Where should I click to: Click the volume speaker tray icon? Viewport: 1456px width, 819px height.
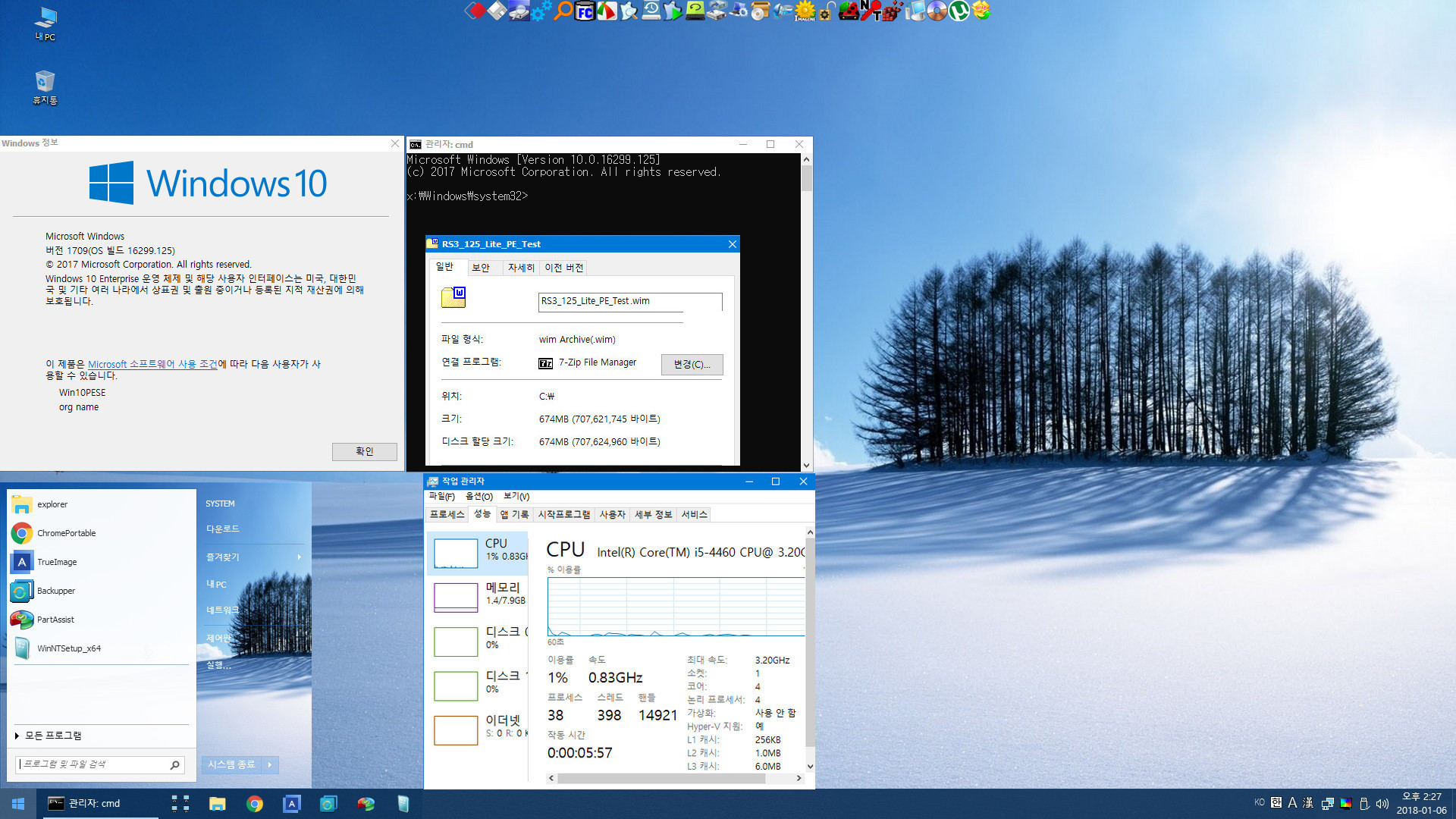coord(1382,804)
